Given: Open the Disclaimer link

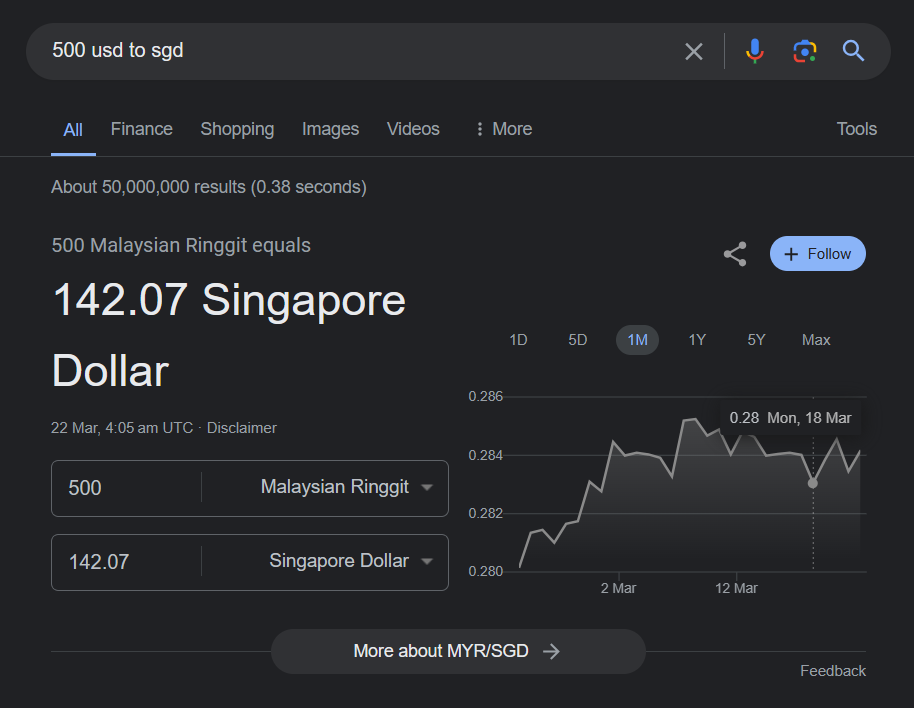Looking at the screenshot, I should click(241, 428).
